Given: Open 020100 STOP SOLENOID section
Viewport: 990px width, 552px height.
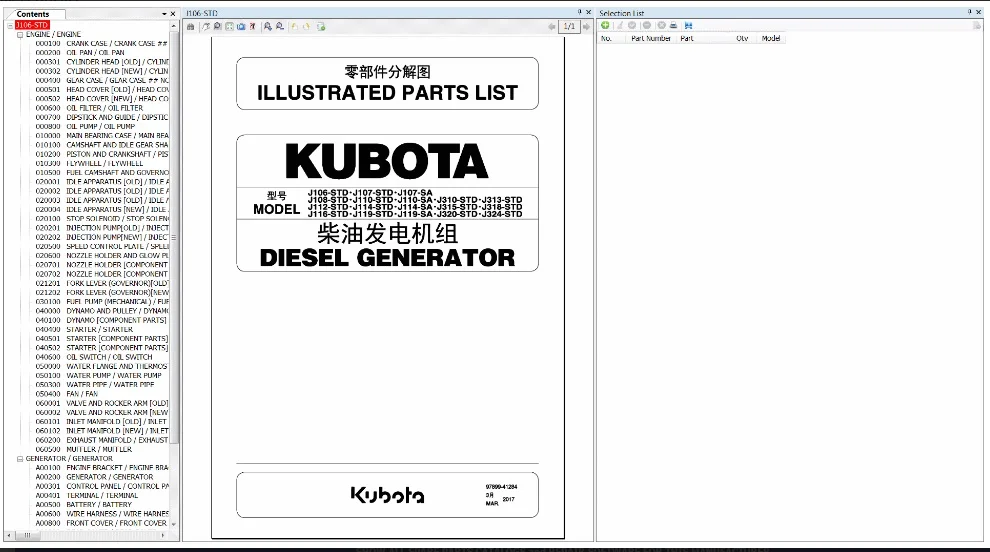Looking at the screenshot, I should (102, 219).
